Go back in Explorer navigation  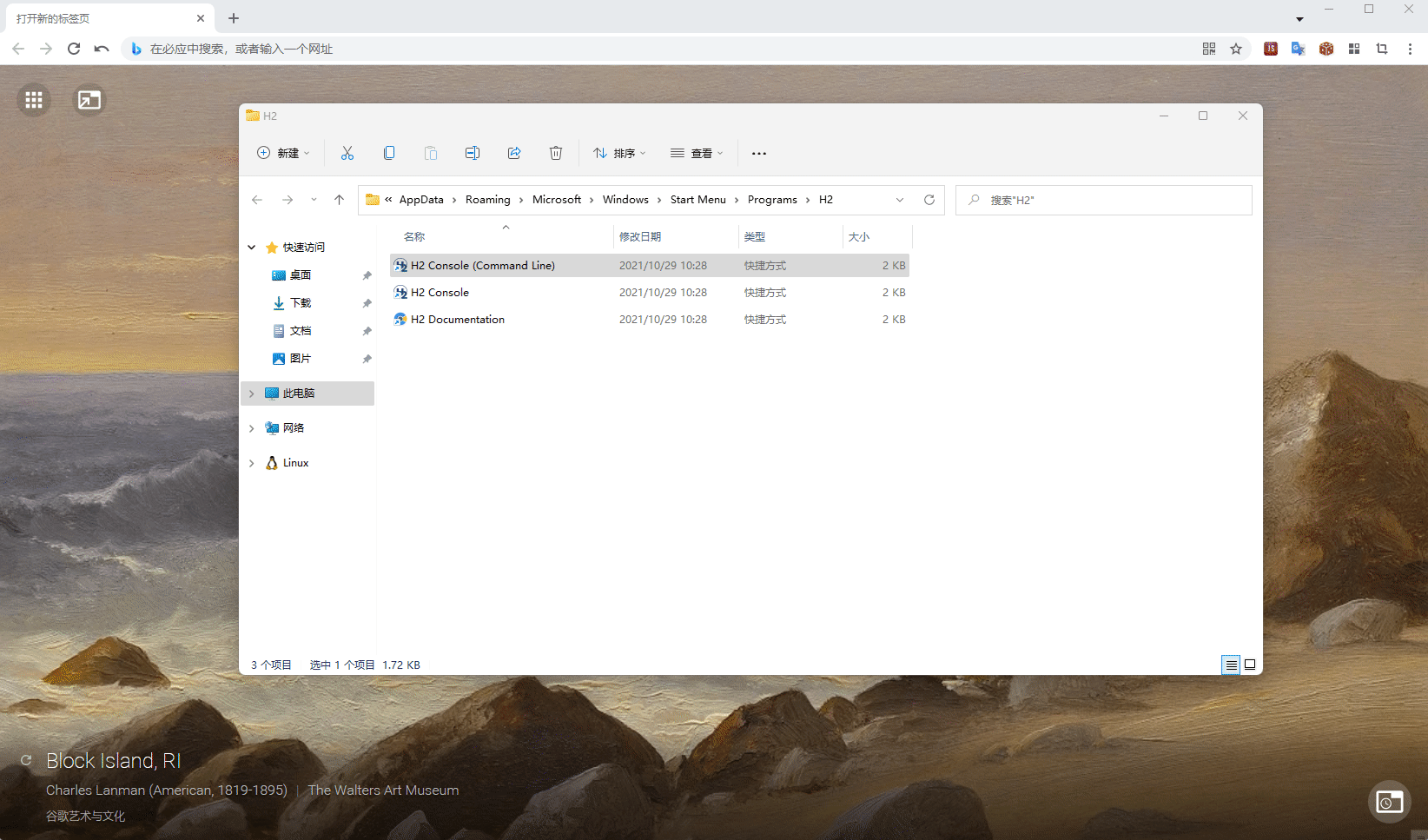[257, 200]
